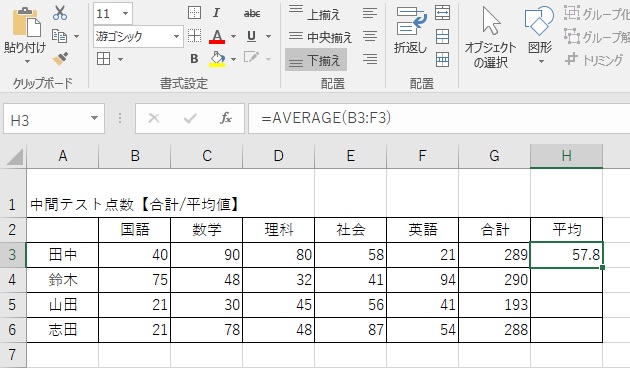The image size is (630, 368).
Task: Toggle the highlighted 下揃え bottom alignment
Action: click(x=316, y=59)
